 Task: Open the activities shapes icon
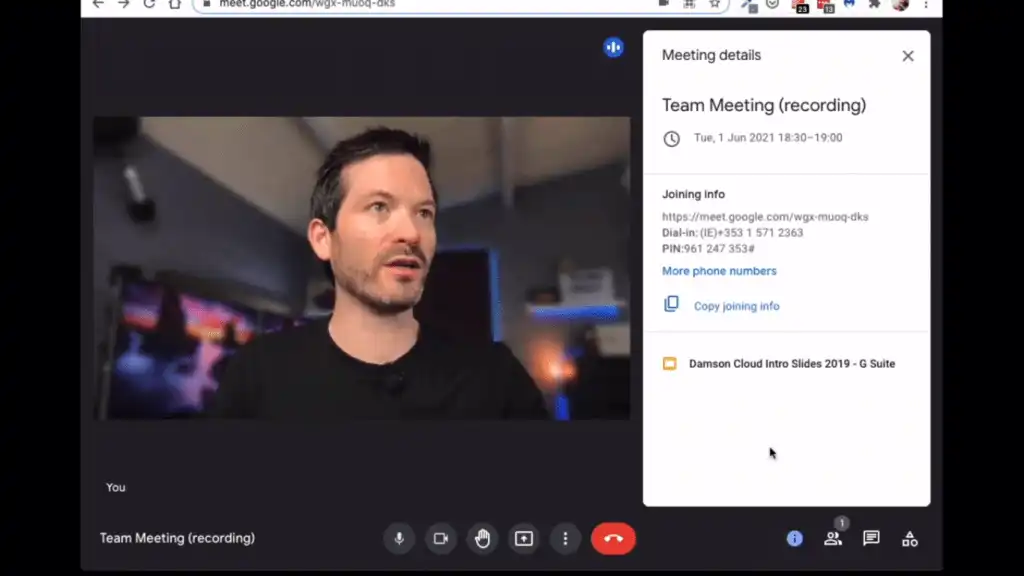910,539
